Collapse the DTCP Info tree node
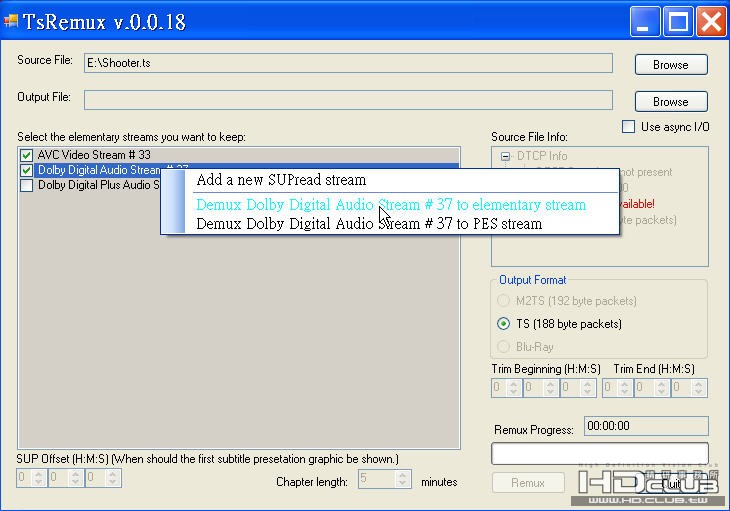The width and height of the screenshot is (730, 511). tap(505, 156)
